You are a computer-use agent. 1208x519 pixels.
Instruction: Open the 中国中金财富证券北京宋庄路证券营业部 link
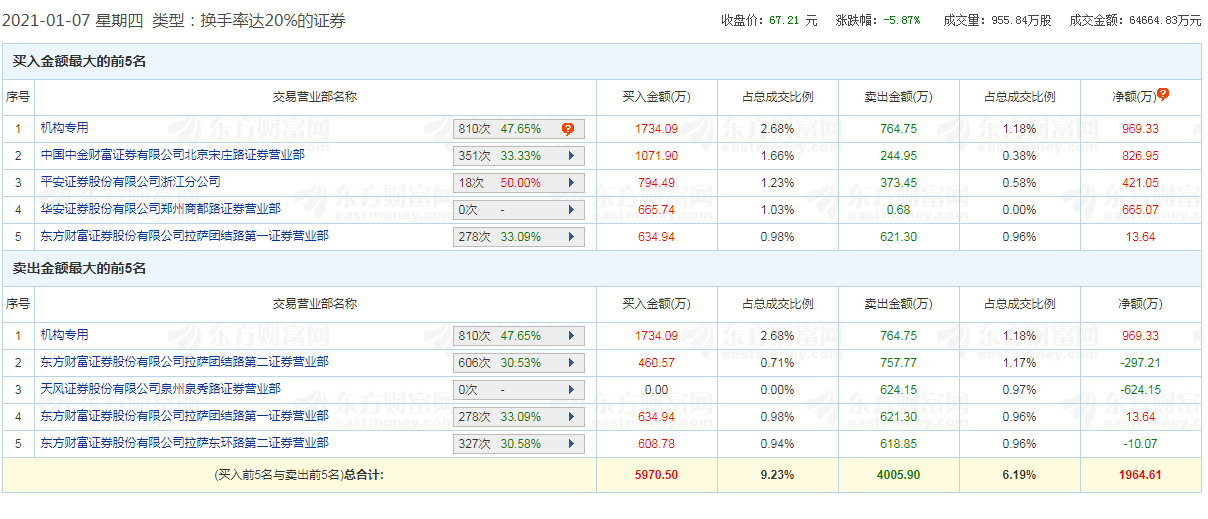[172, 155]
